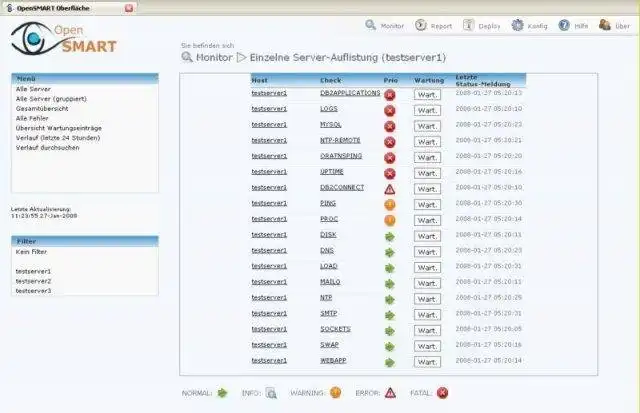Filter by testserver3

[x=33, y=291]
